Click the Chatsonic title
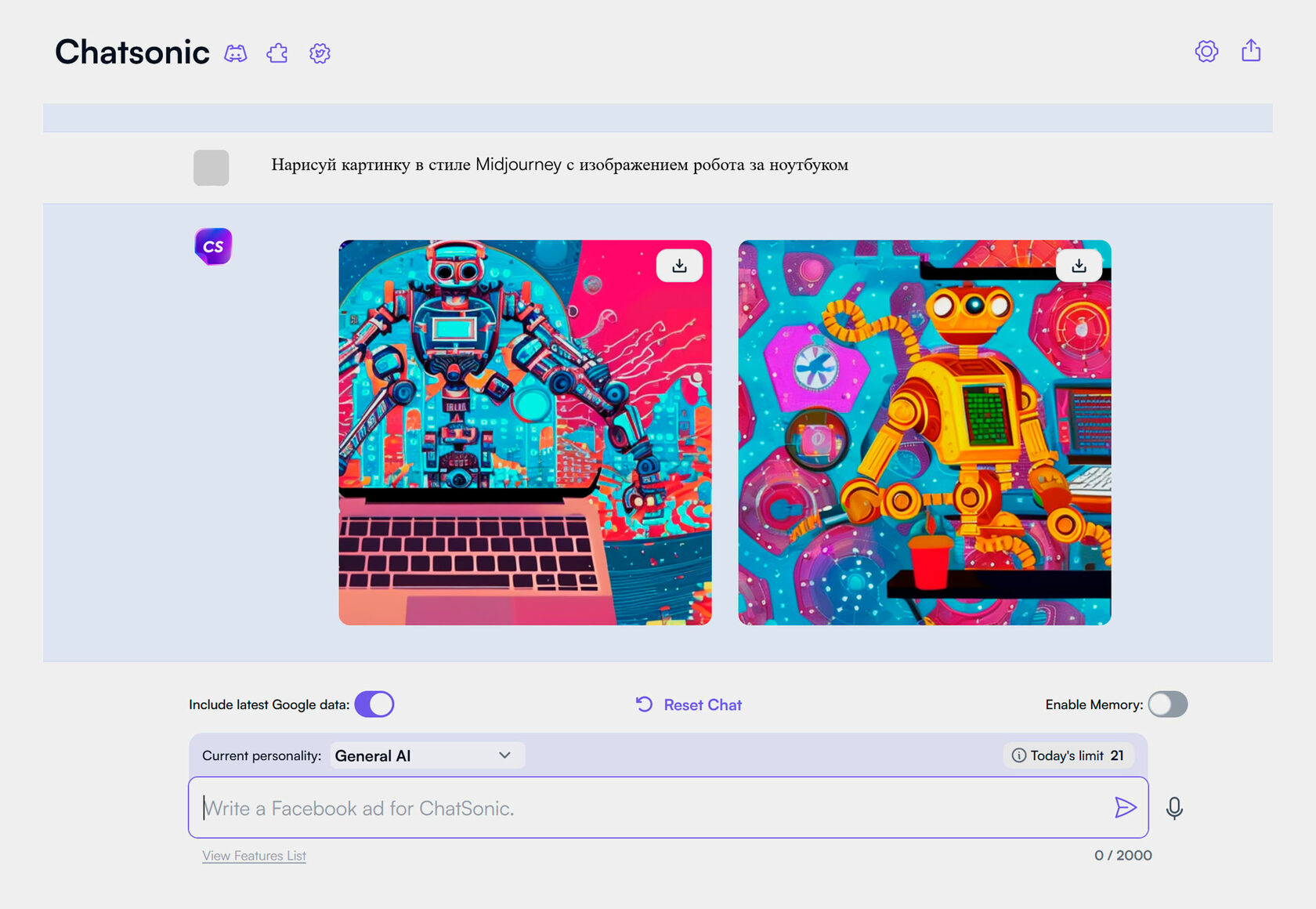1316x909 pixels. tap(132, 53)
